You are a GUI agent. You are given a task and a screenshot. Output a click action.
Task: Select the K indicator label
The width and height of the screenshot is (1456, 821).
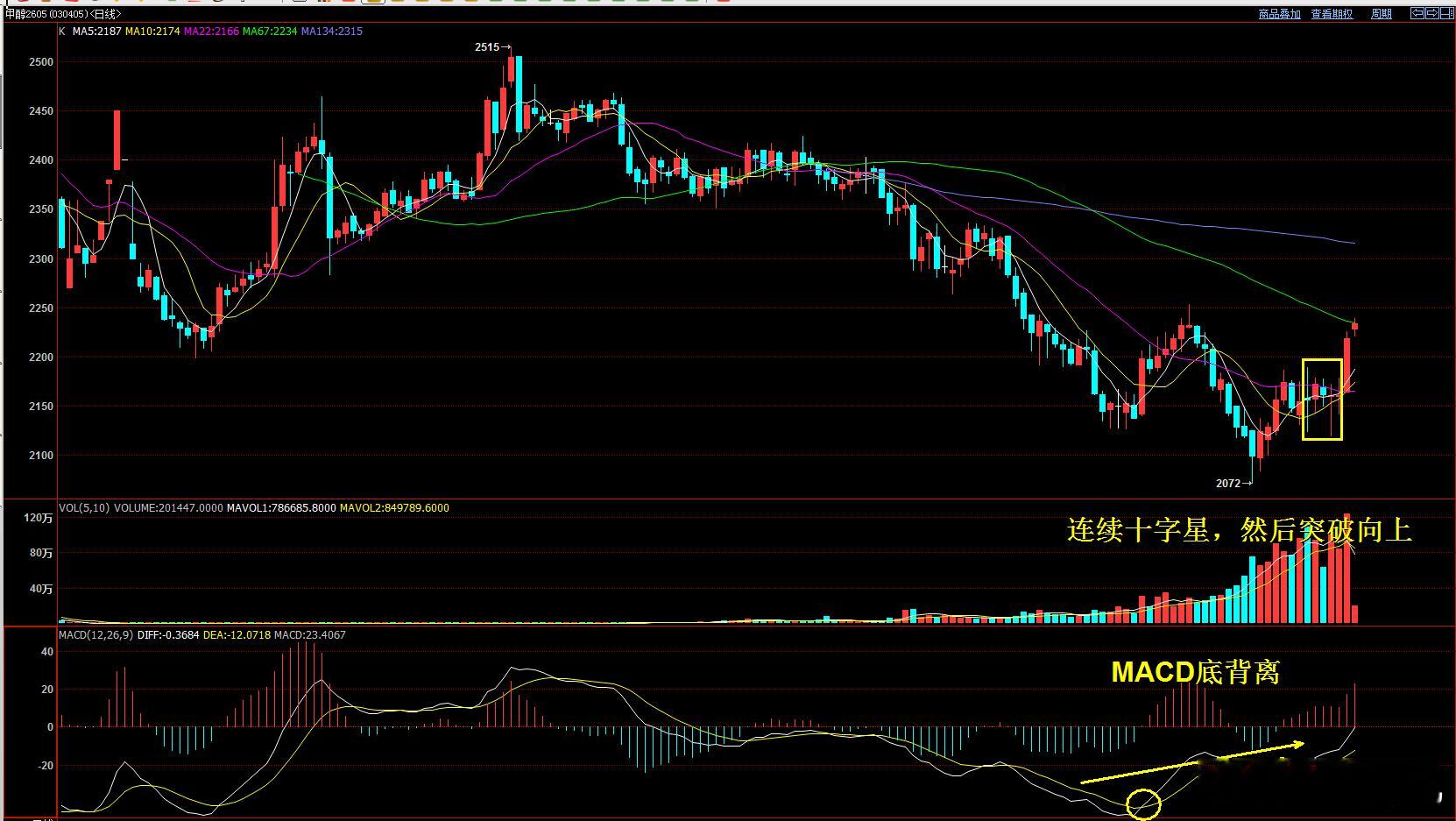click(62, 32)
